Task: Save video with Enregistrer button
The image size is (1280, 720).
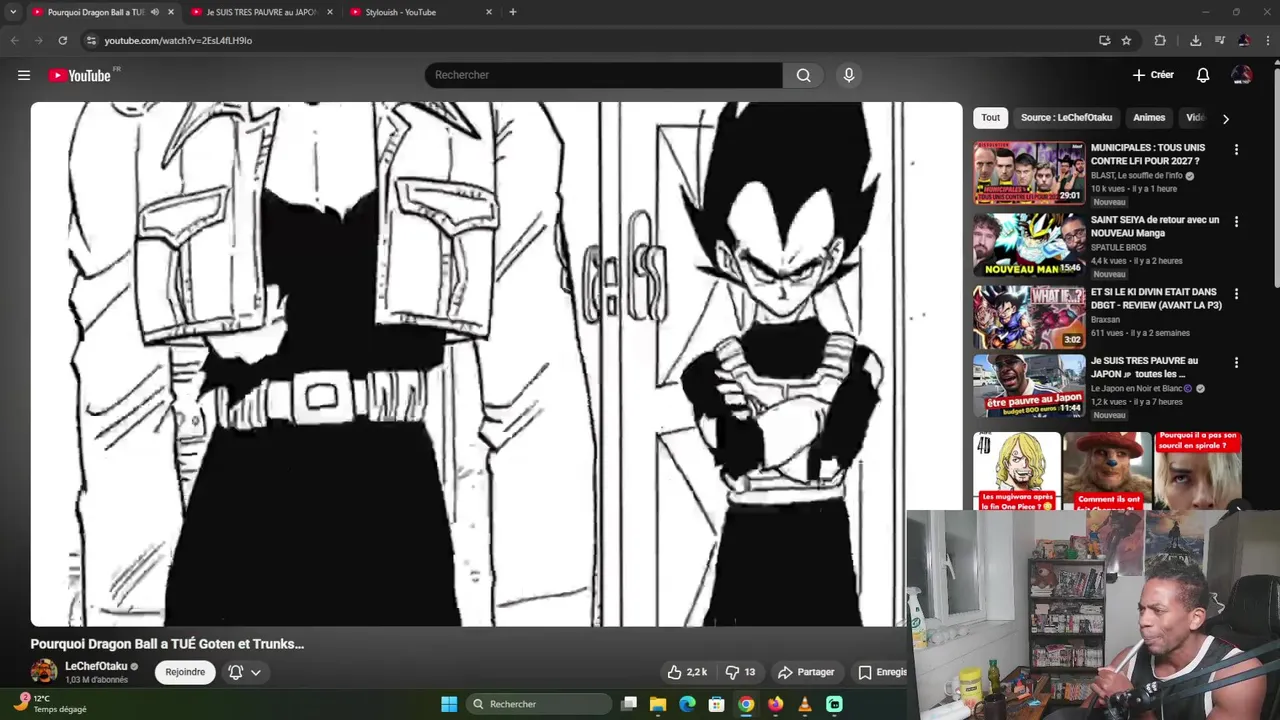Action: click(882, 672)
